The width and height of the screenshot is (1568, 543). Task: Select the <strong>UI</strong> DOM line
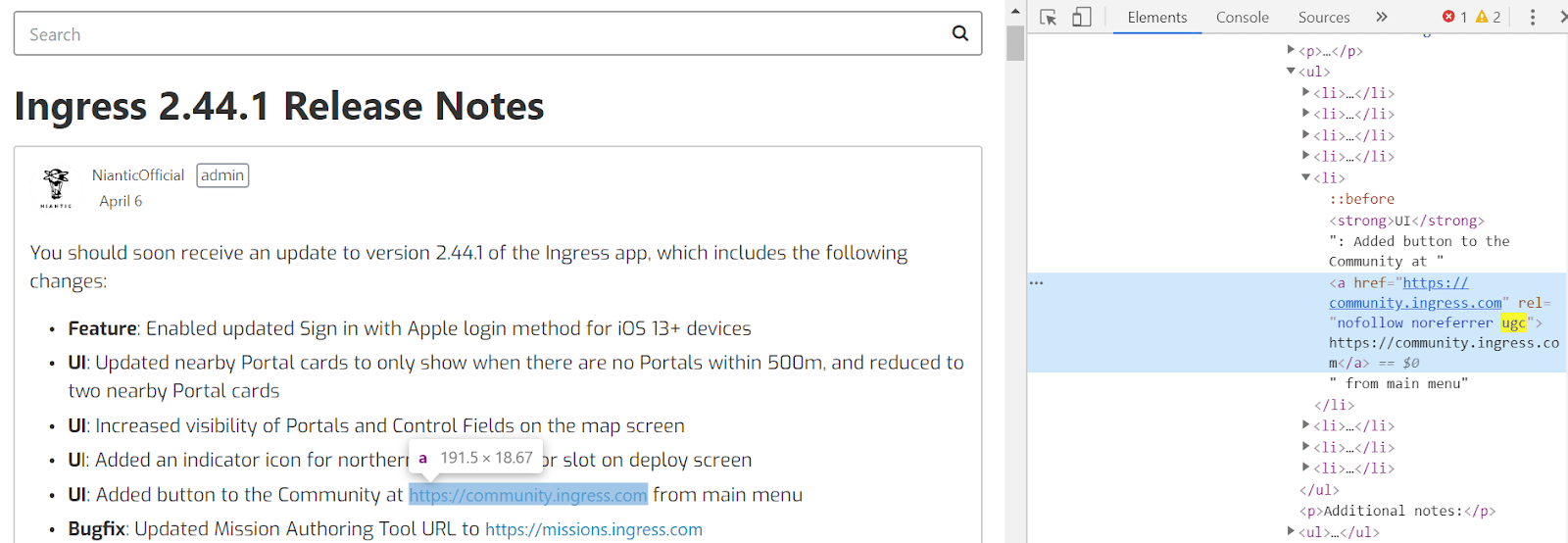[x=1406, y=221]
